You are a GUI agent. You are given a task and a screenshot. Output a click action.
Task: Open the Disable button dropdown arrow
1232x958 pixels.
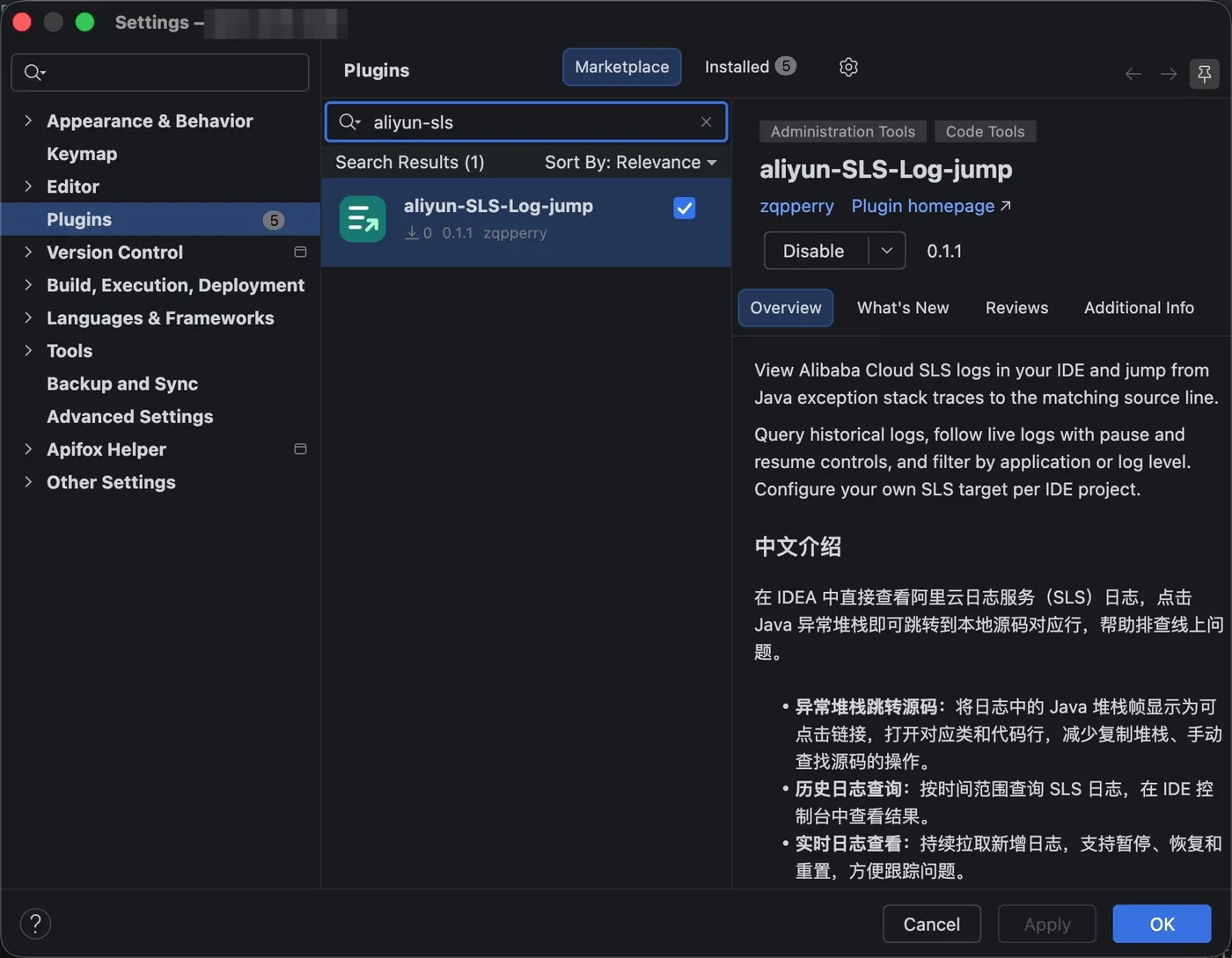point(887,251)
